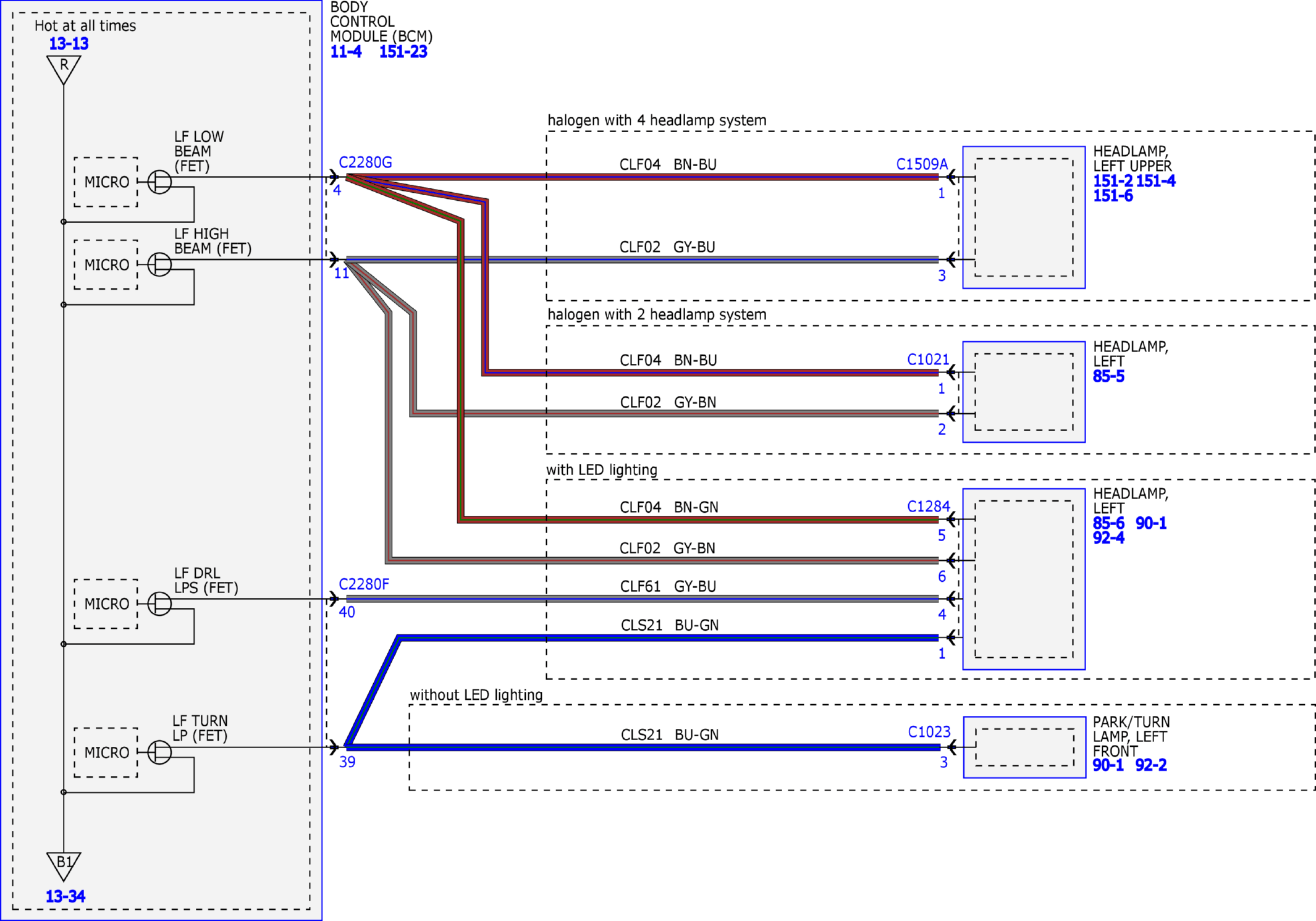Open the 92-4 LED headlamp reference
The height and width of the screenshot is (921, 1316).
pos(1108,537)
